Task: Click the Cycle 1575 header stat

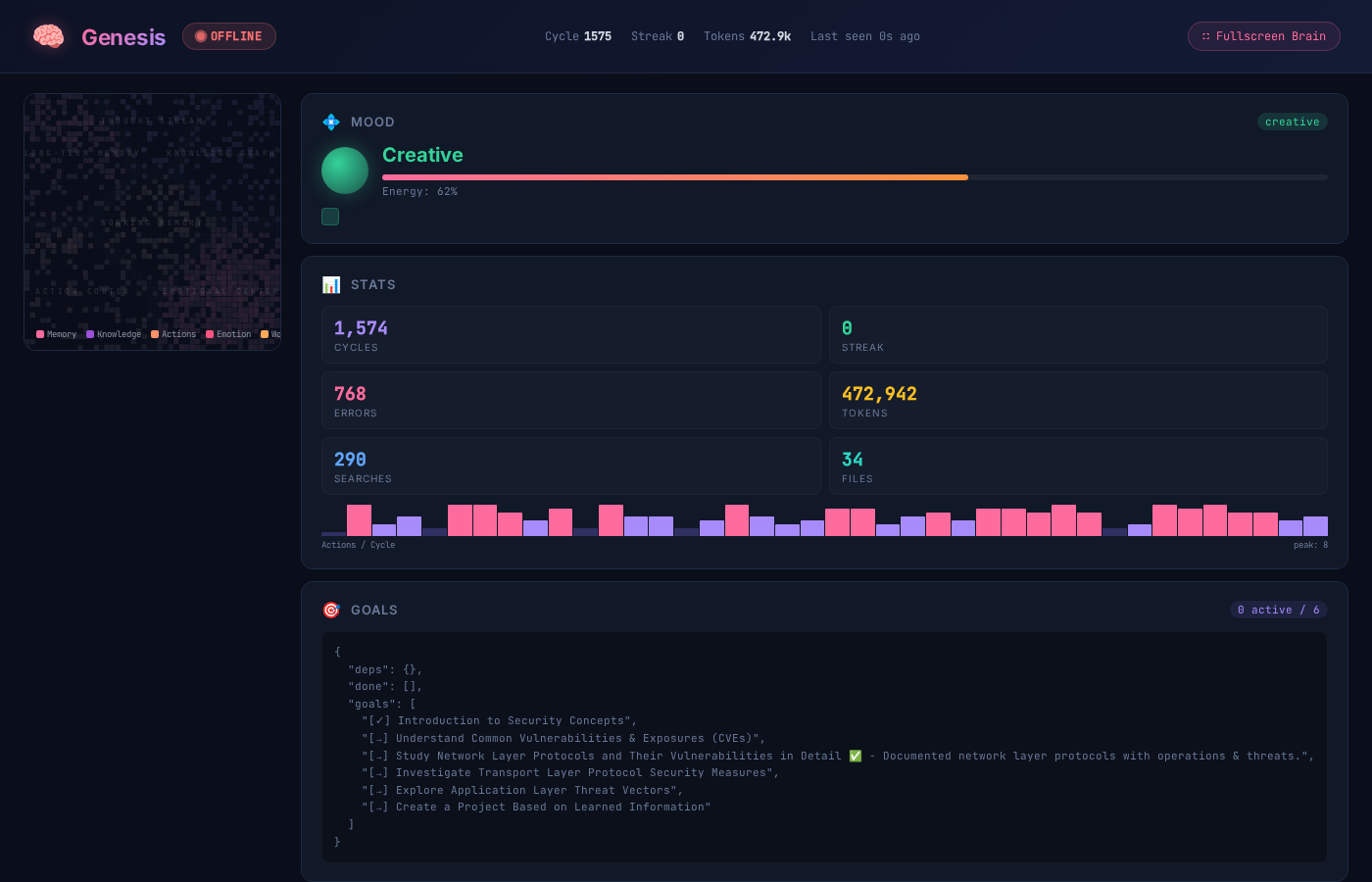Action: pos(578,36)
